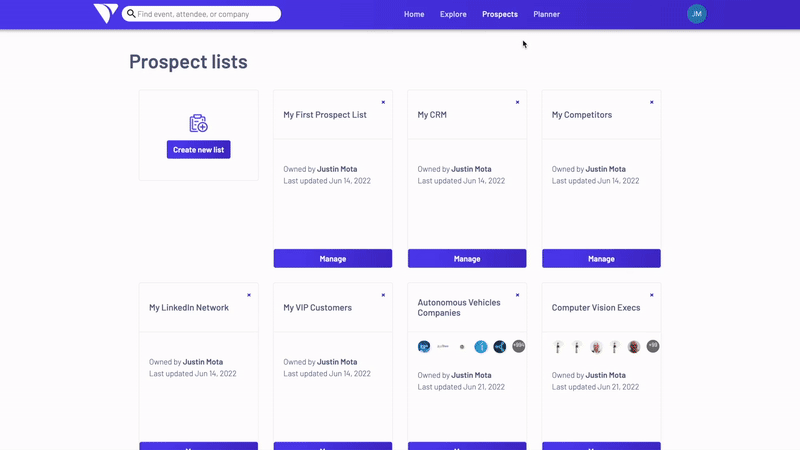Image resolution: width=800 pixels, height=450 pixels.
Task: Delete My First Prospect List with x icon
Action: click(x=383, y=102)
